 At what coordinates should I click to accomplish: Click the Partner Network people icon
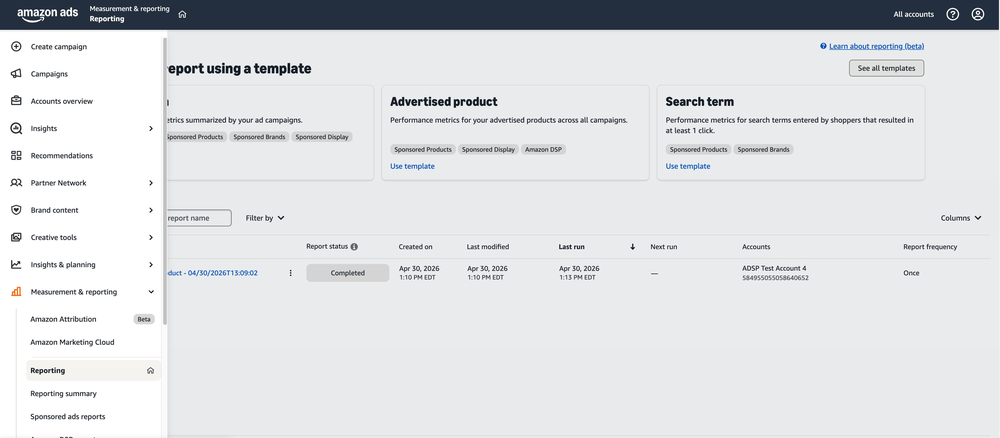click(x=17, y=183)
